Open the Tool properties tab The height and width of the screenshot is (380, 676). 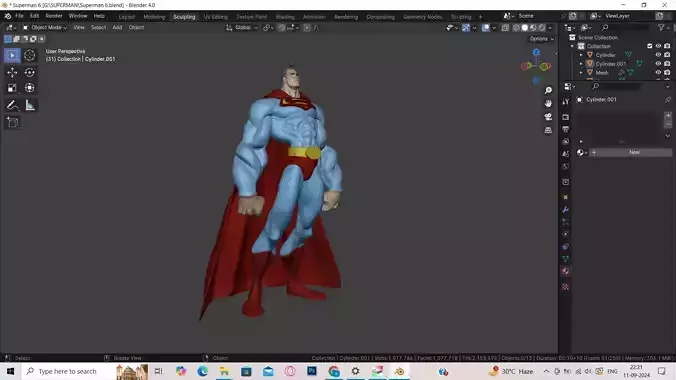pyautogui.click(x=566, y=102)
